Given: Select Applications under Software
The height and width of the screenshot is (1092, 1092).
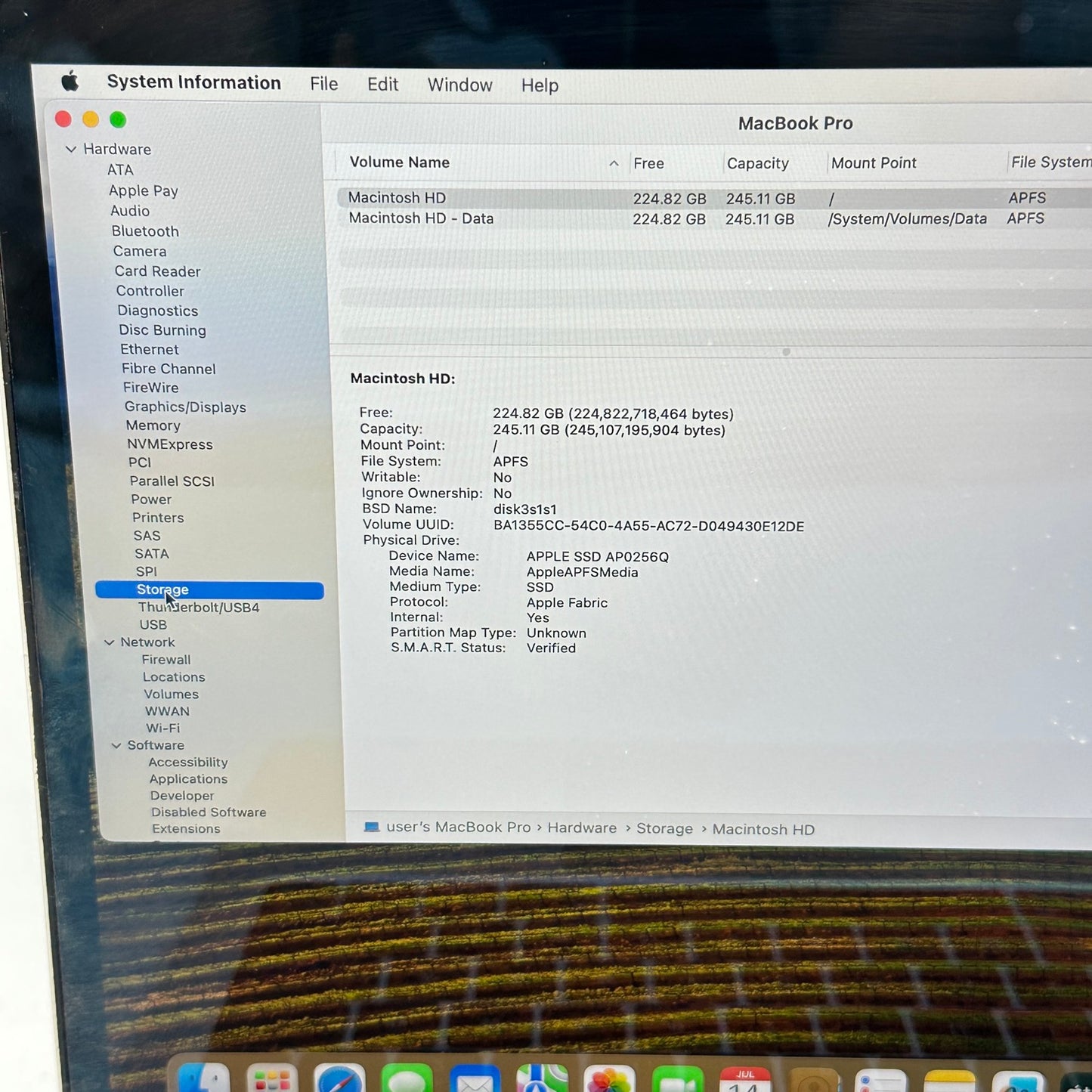Looking at the screenshot, I should [188, 779].
